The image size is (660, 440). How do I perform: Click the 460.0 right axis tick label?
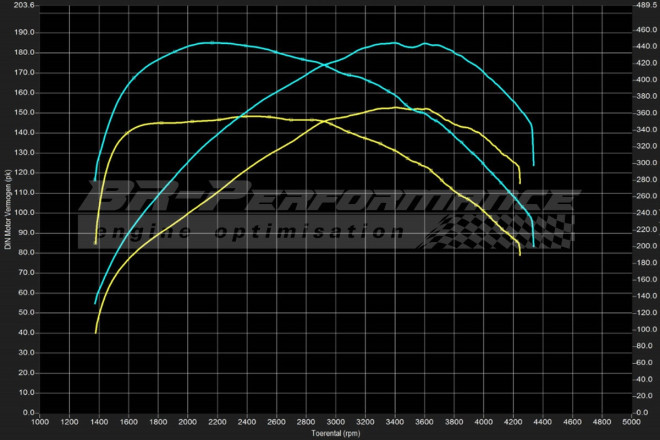[646, 30]
